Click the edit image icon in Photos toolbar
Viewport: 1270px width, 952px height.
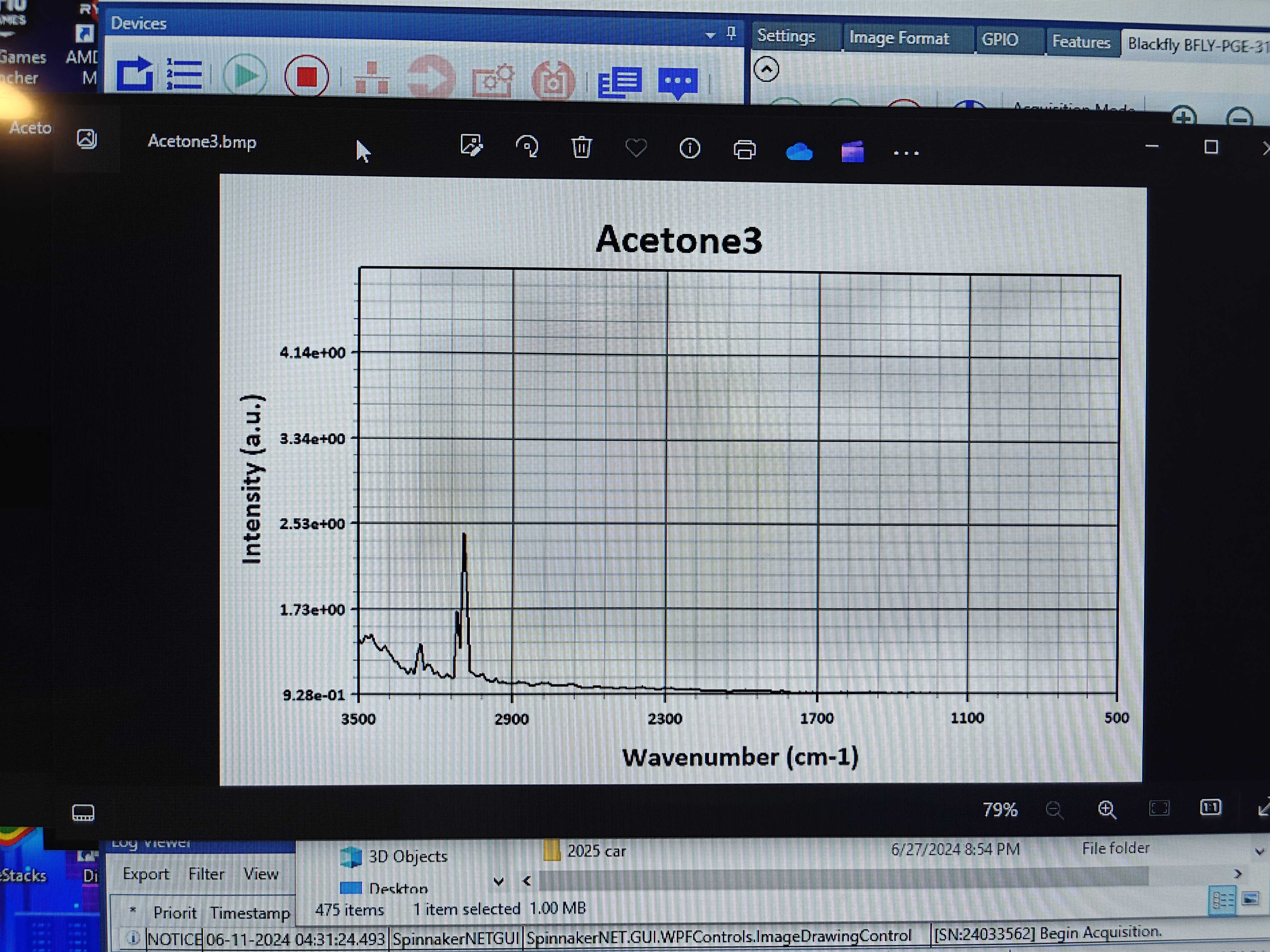pyautogui.click(x=471, y=146)
